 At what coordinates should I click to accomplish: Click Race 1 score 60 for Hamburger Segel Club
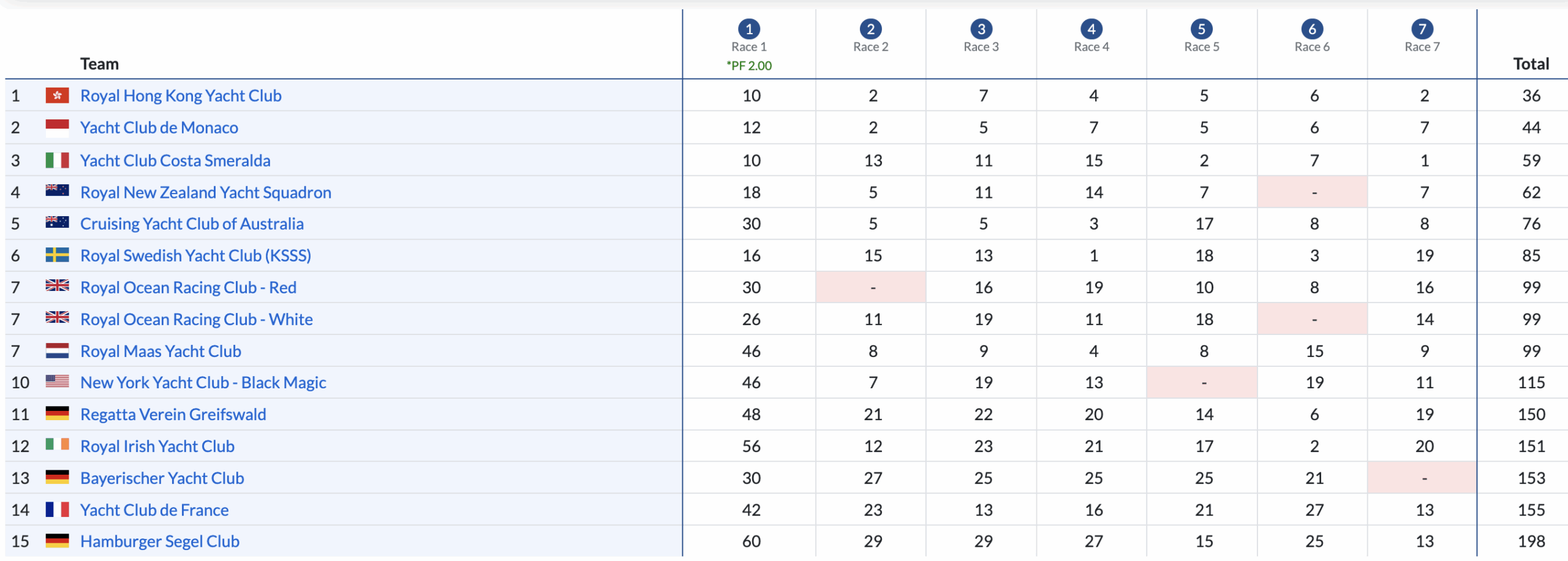752,541
